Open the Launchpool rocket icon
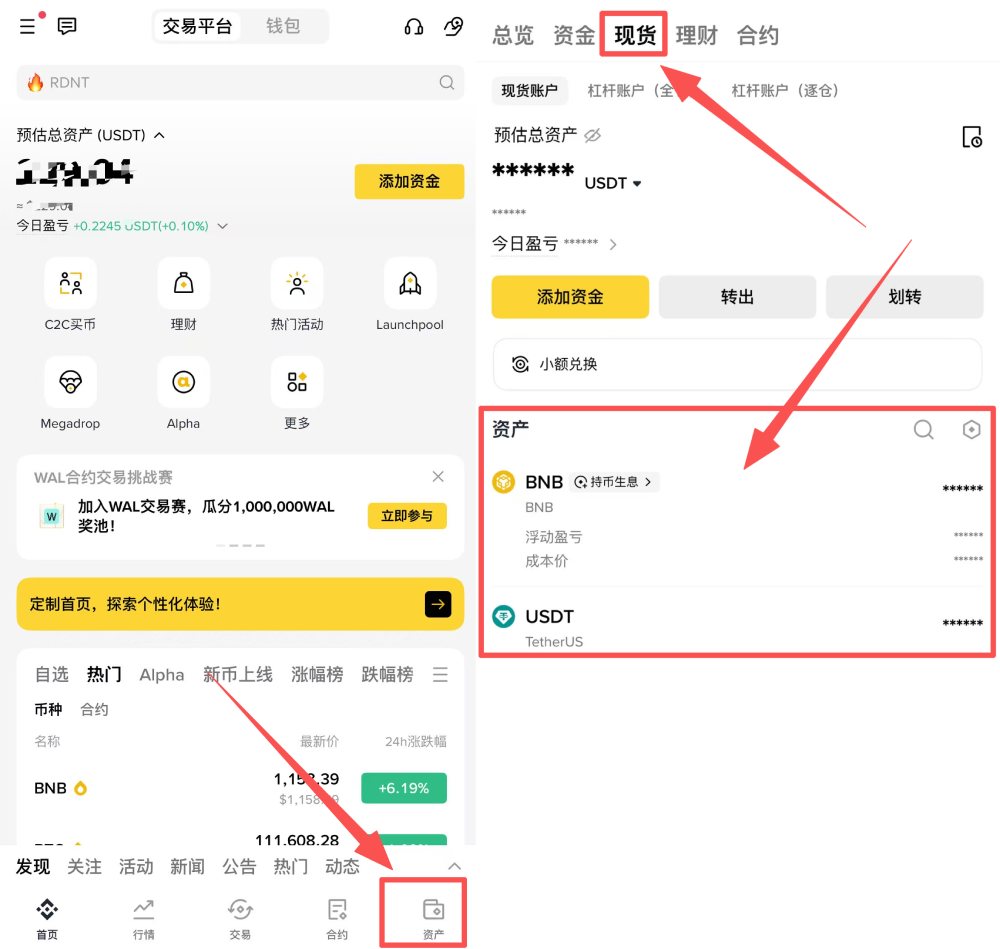The width and height of the screenshot is (1000, 949). 410,283
